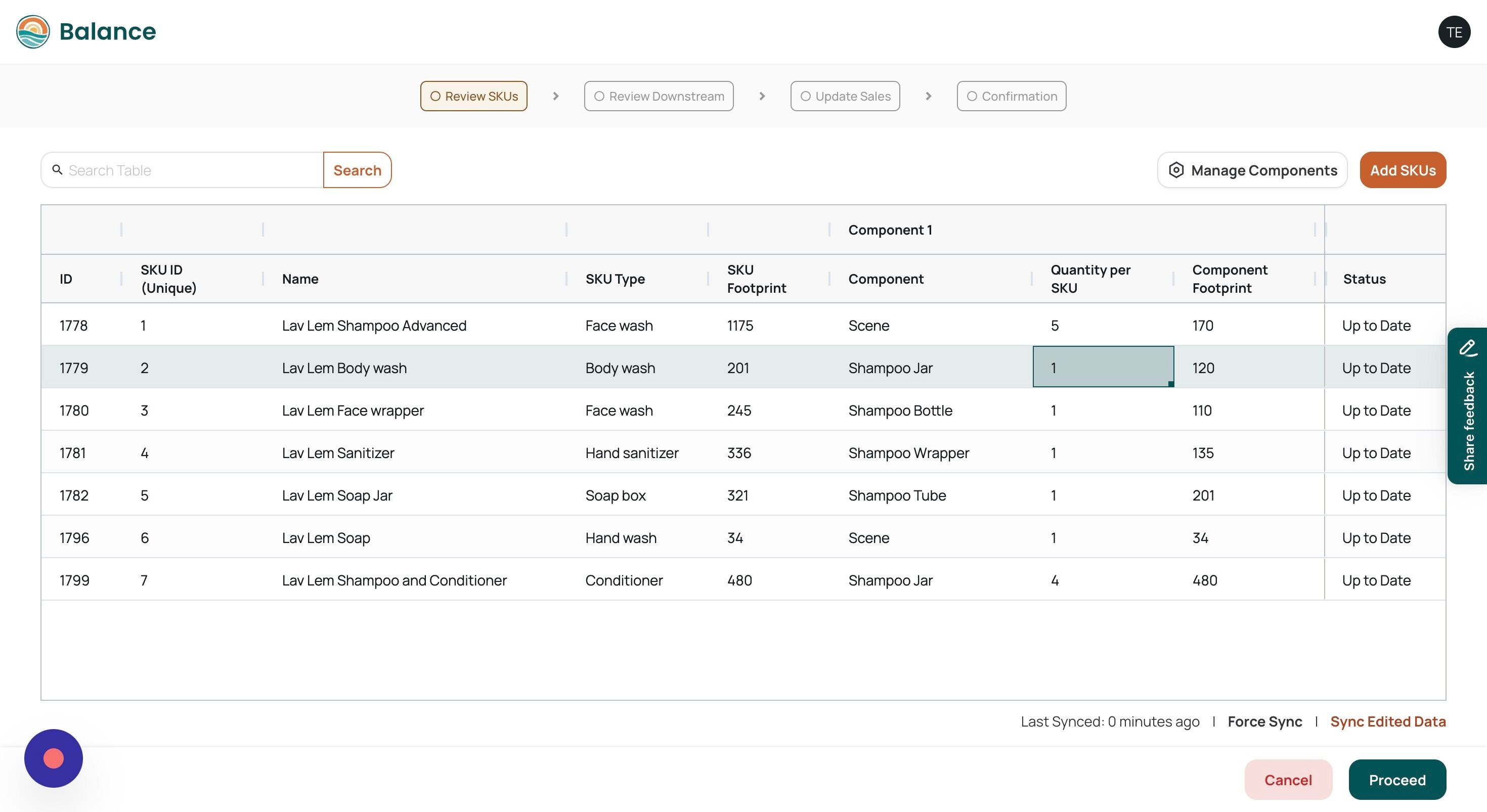The image size is (1487, 812).
Task: Click the Cancel button
Action: (x=1288, y=780)
